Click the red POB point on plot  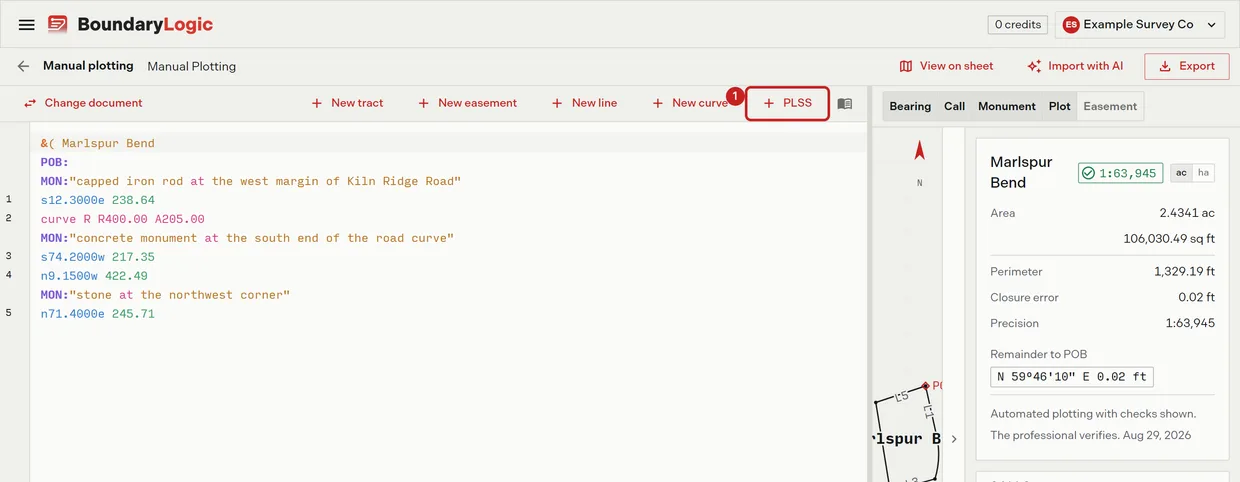(x=927, y=385)
